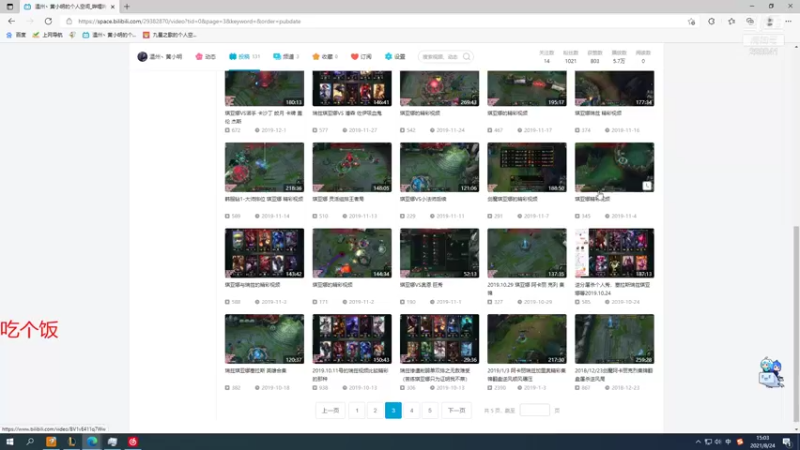Click the browser back arrow
Screen dimensions: 800x450
11,21
